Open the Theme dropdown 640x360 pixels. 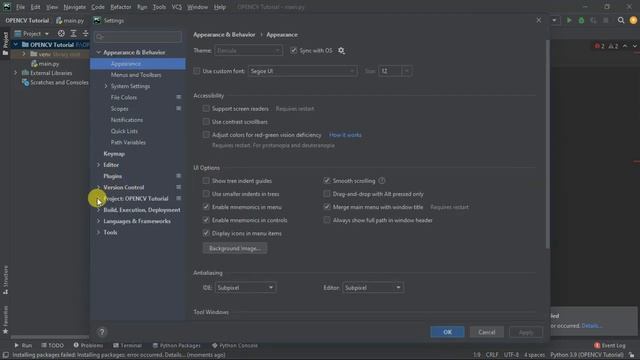point(248,51)
